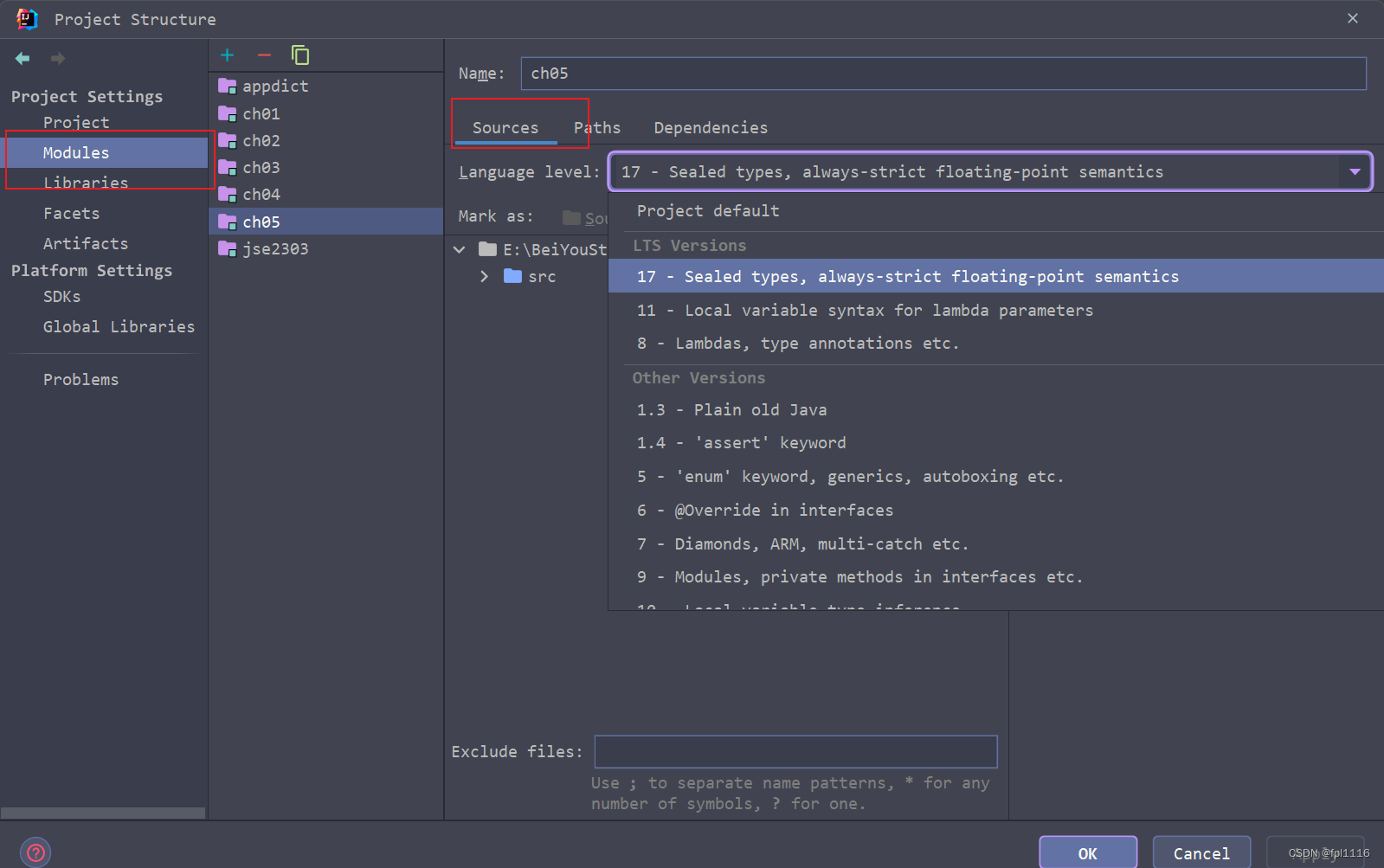The height and width of the screenshot is (868, 1384).
Task: Click the Exclude files input field
Action: tap(795, 751)
